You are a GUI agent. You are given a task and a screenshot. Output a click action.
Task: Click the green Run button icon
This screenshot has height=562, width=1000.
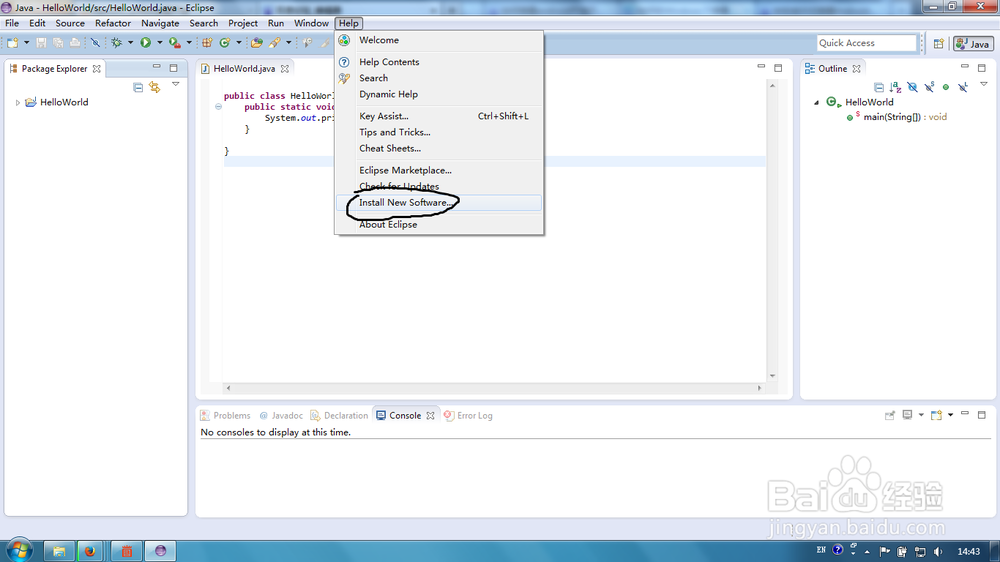coord(145,43)
